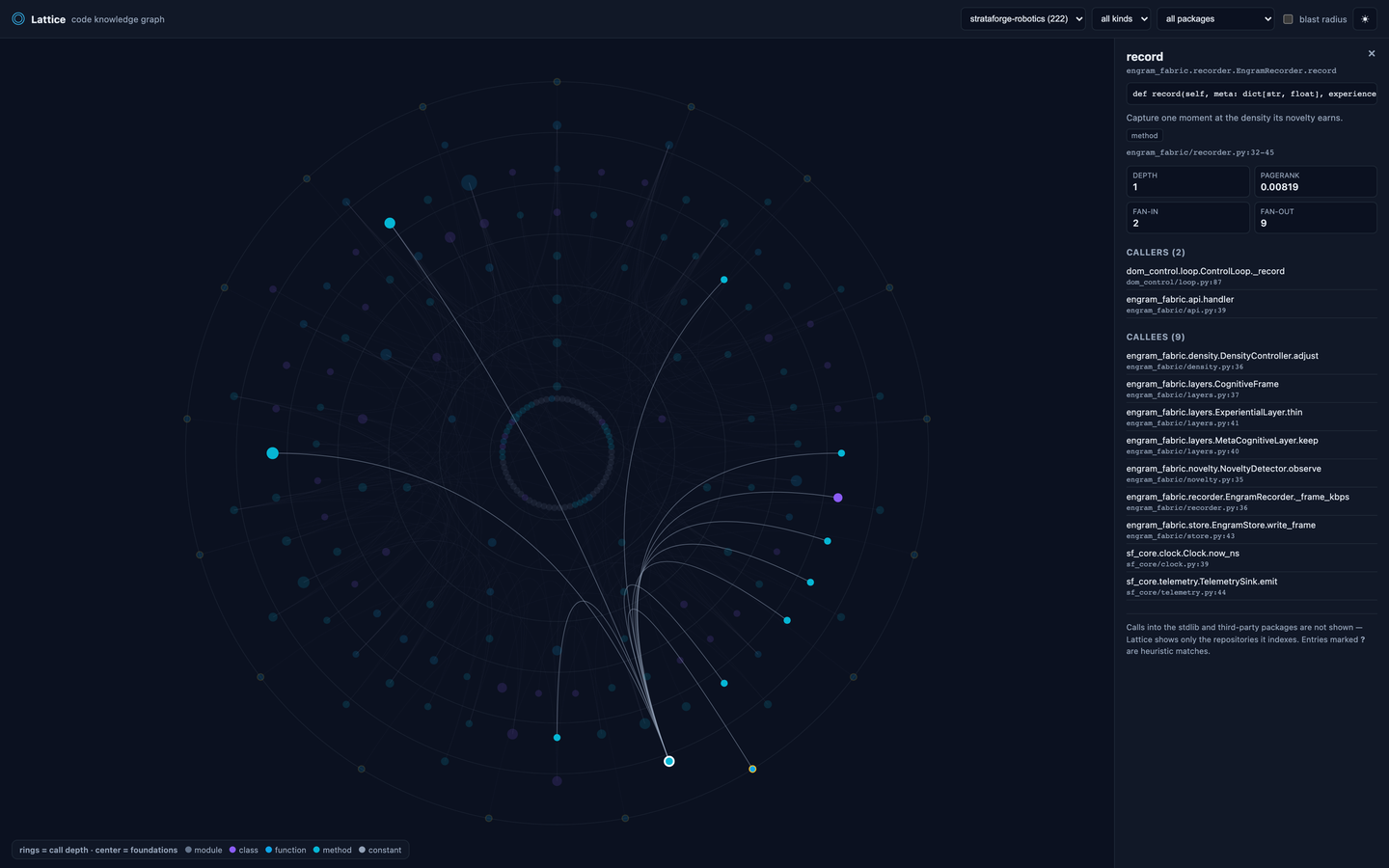The width and height of the screenshot is (1389, 868).
Task: Click the orange-ringed node in the graph
Action: pyautogui.click(x=752, y=769)
